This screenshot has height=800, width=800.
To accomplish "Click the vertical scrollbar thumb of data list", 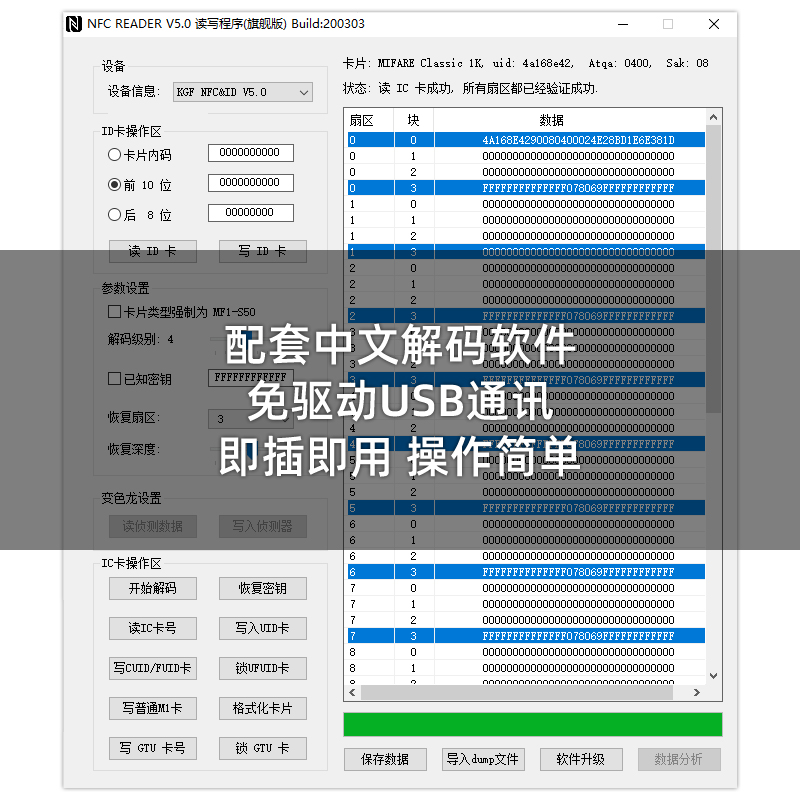I will pyautogui.click(x=714, y=269).
